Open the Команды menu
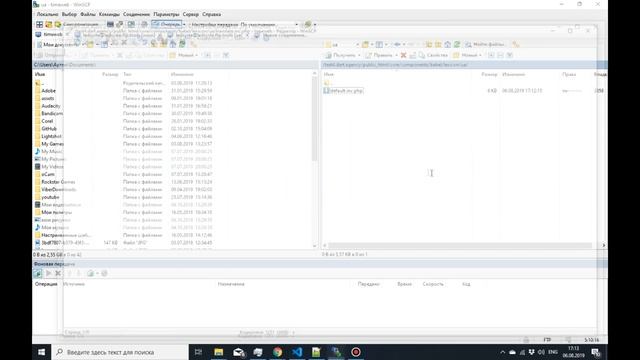 109,14
